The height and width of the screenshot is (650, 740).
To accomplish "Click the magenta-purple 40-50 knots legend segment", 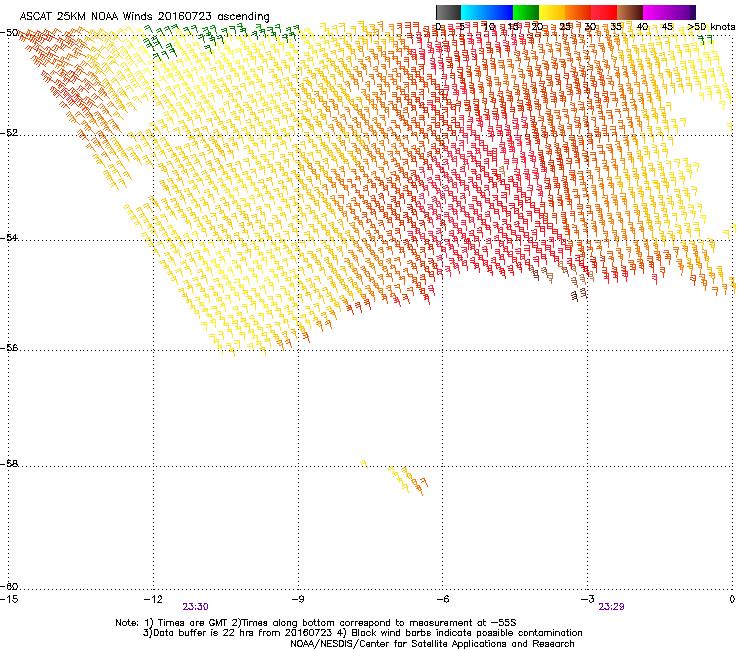I will (x=669, y=12).
